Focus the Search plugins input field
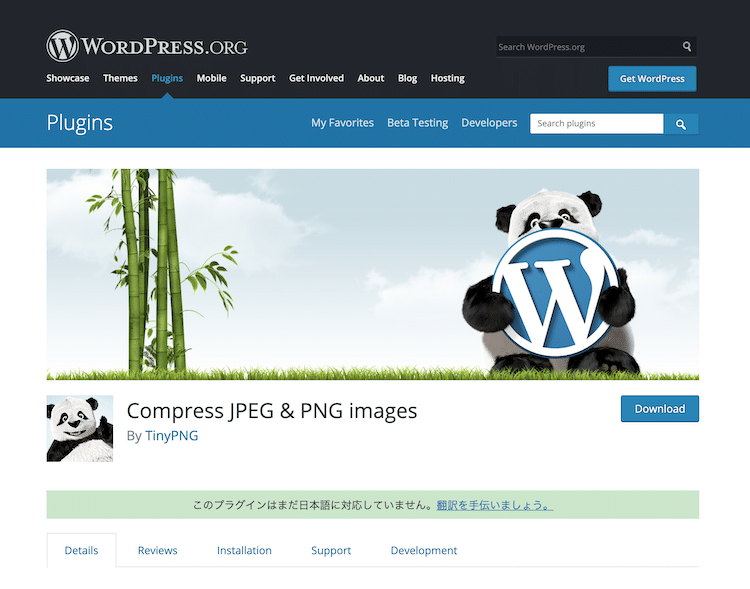750x589 pixels. (x=596, y=123)
